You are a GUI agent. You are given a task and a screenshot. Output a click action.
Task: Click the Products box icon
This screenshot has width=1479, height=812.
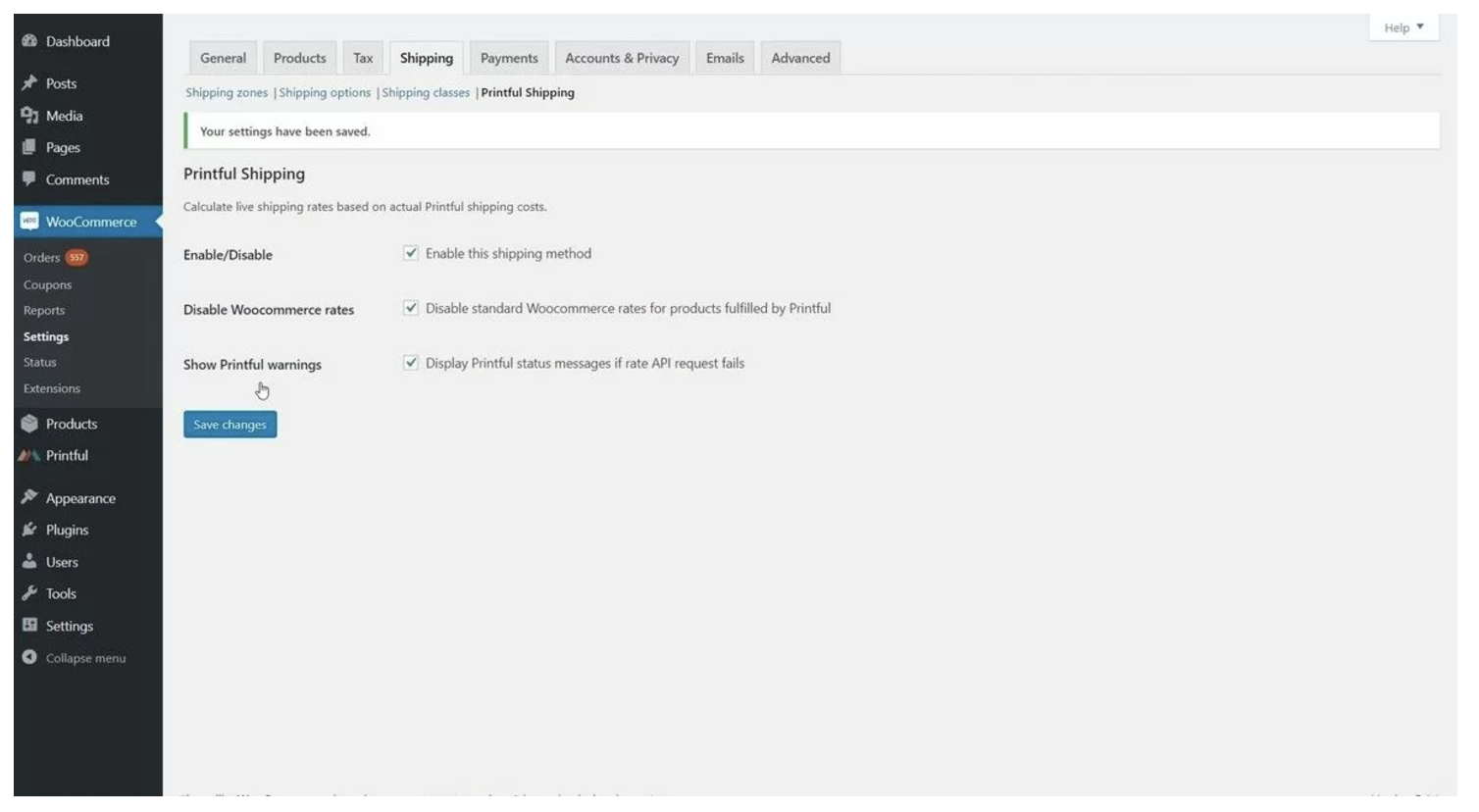coord(29,424)
